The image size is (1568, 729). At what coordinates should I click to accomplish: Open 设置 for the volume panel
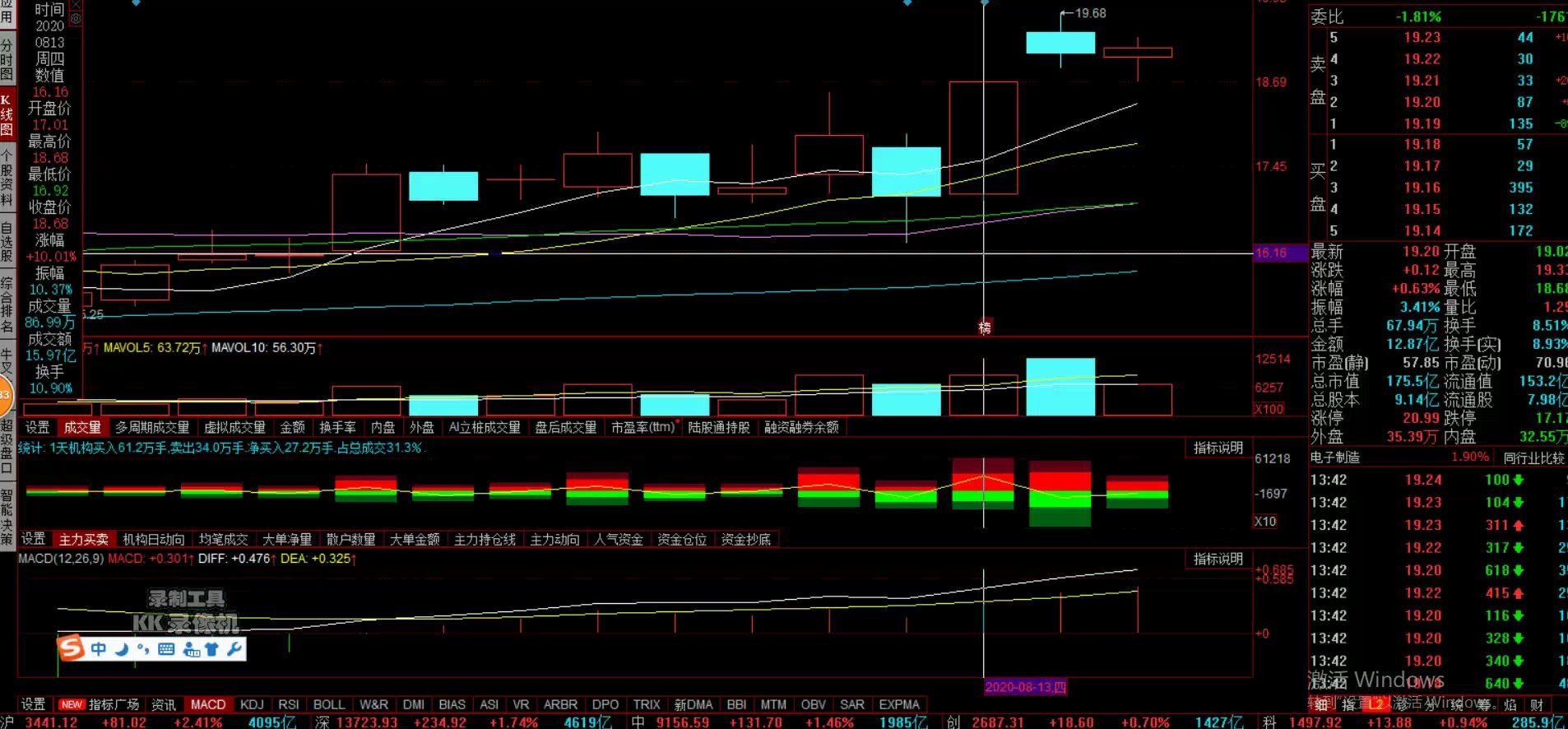pos(37,427)
